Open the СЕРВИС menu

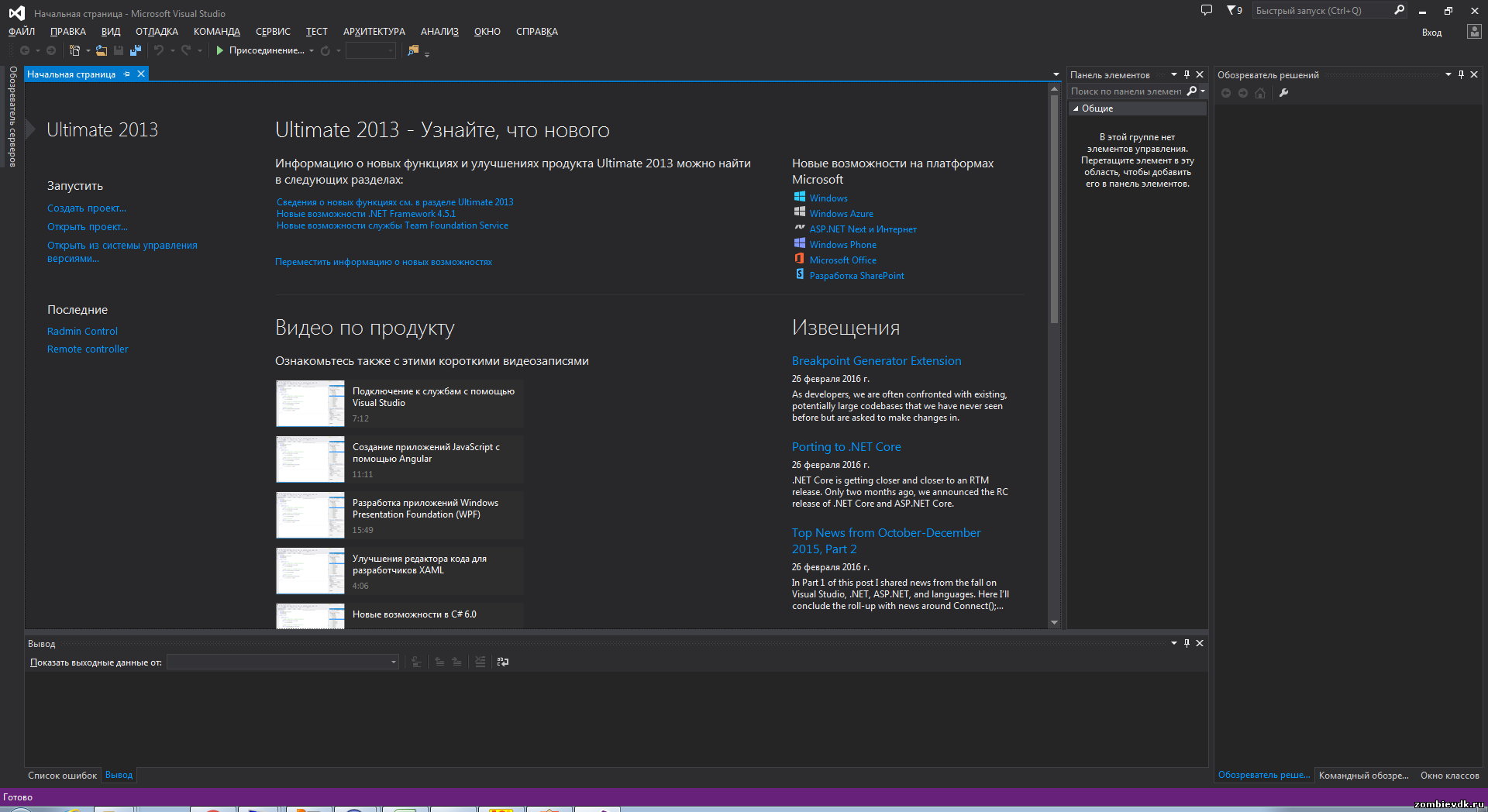[273, 32]
